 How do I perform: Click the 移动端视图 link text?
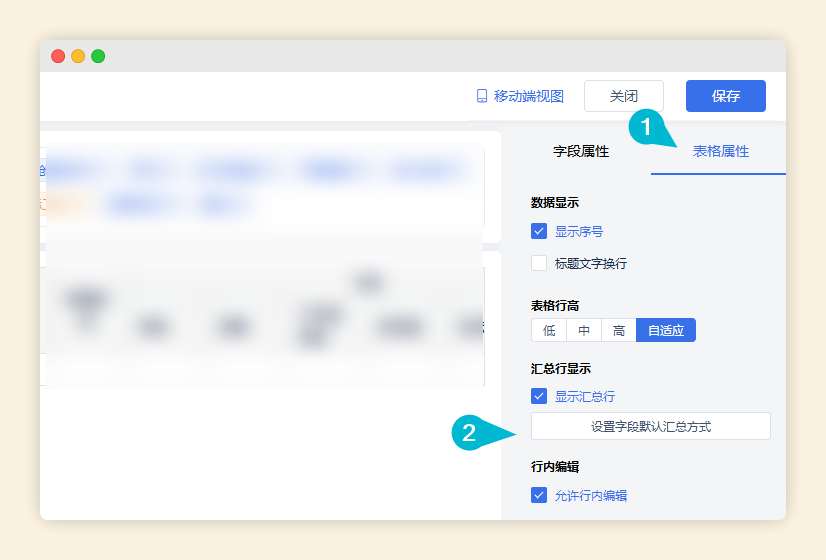529,96
